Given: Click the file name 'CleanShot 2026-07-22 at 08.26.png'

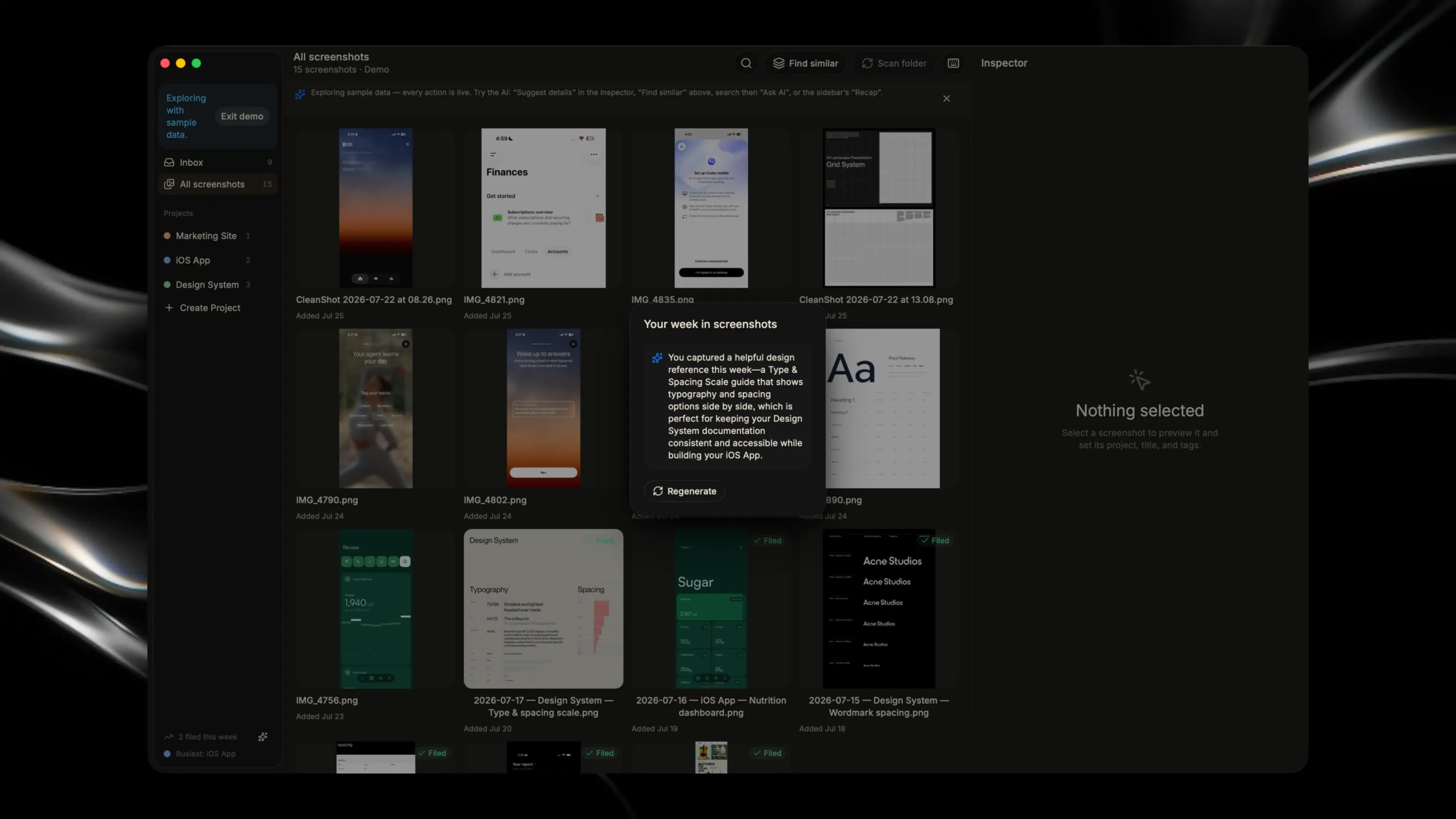Looking at the screenshot, I should pos(374,300).
